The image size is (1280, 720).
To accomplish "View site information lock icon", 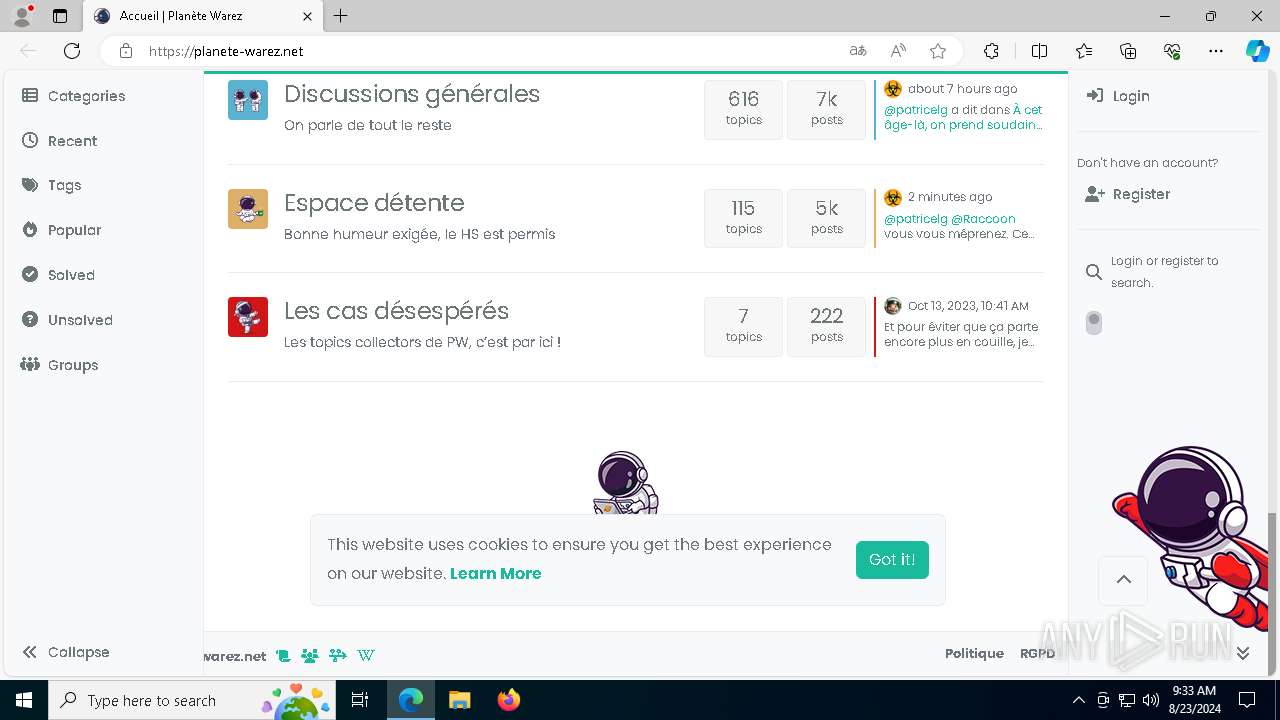I will pyautogui.click(x=125, y=51).
